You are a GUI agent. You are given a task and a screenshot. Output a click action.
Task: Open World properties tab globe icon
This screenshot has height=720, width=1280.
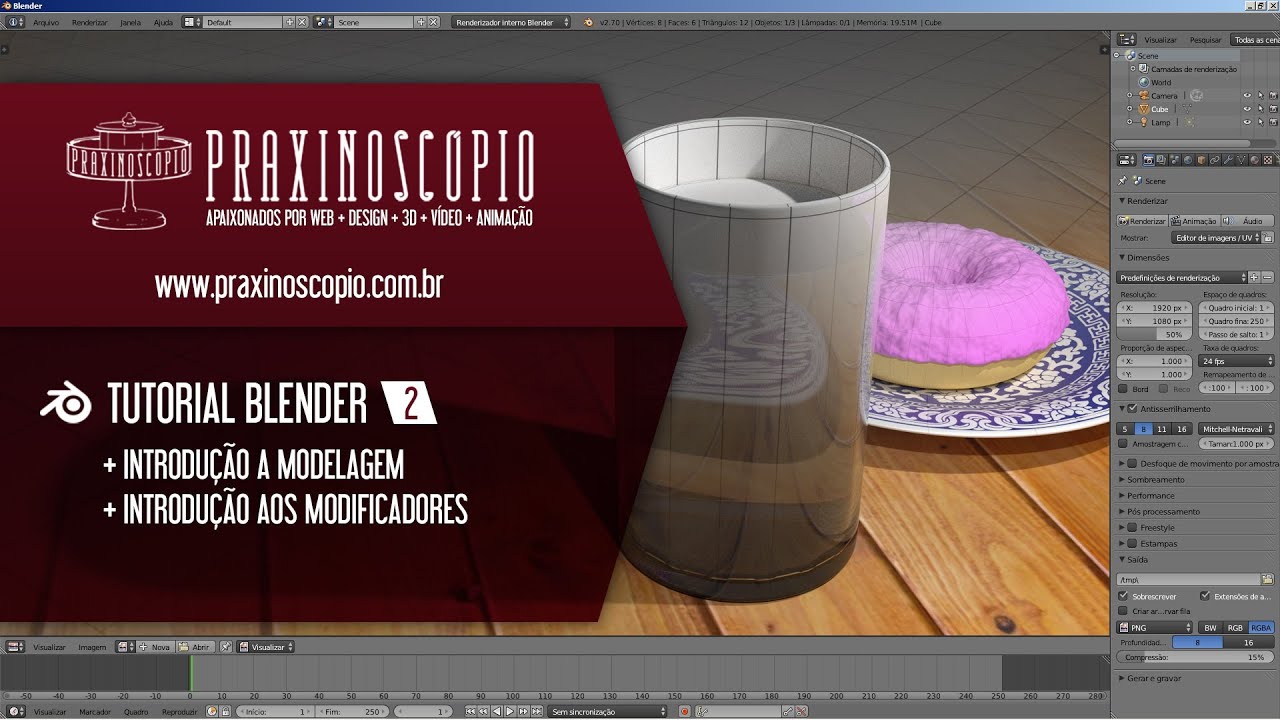(x=1188, y=160)
